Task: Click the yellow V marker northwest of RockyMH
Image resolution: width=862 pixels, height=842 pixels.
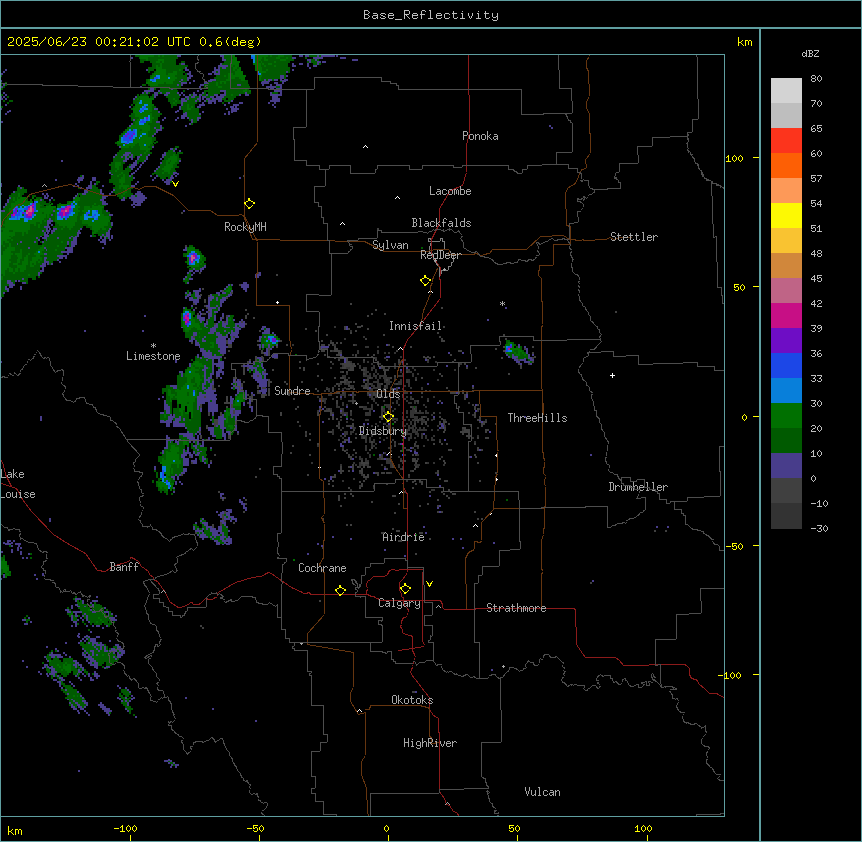Action: tap(175, 184)
